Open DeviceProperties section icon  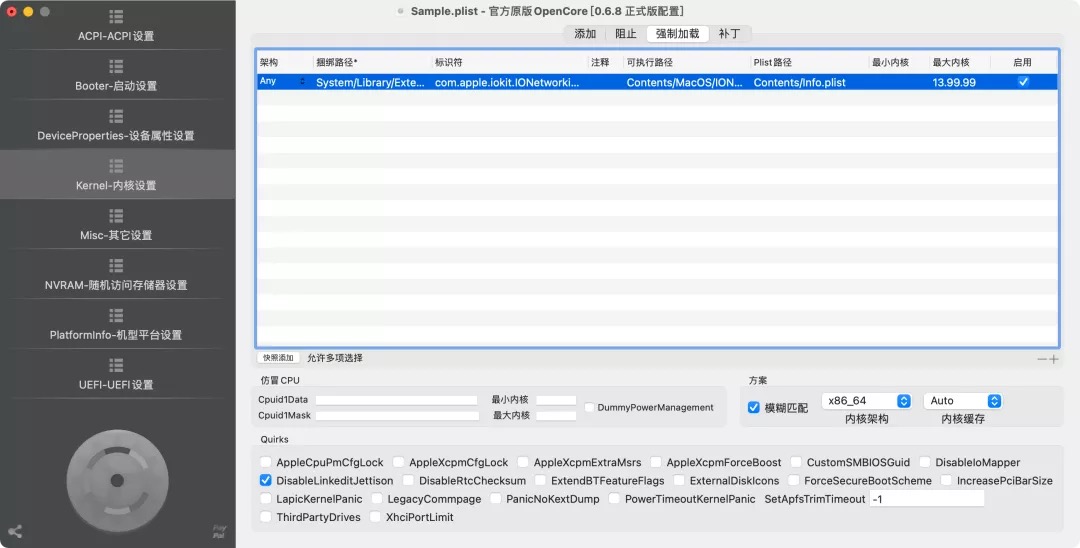pyautogui.click(x=116, y=116)
